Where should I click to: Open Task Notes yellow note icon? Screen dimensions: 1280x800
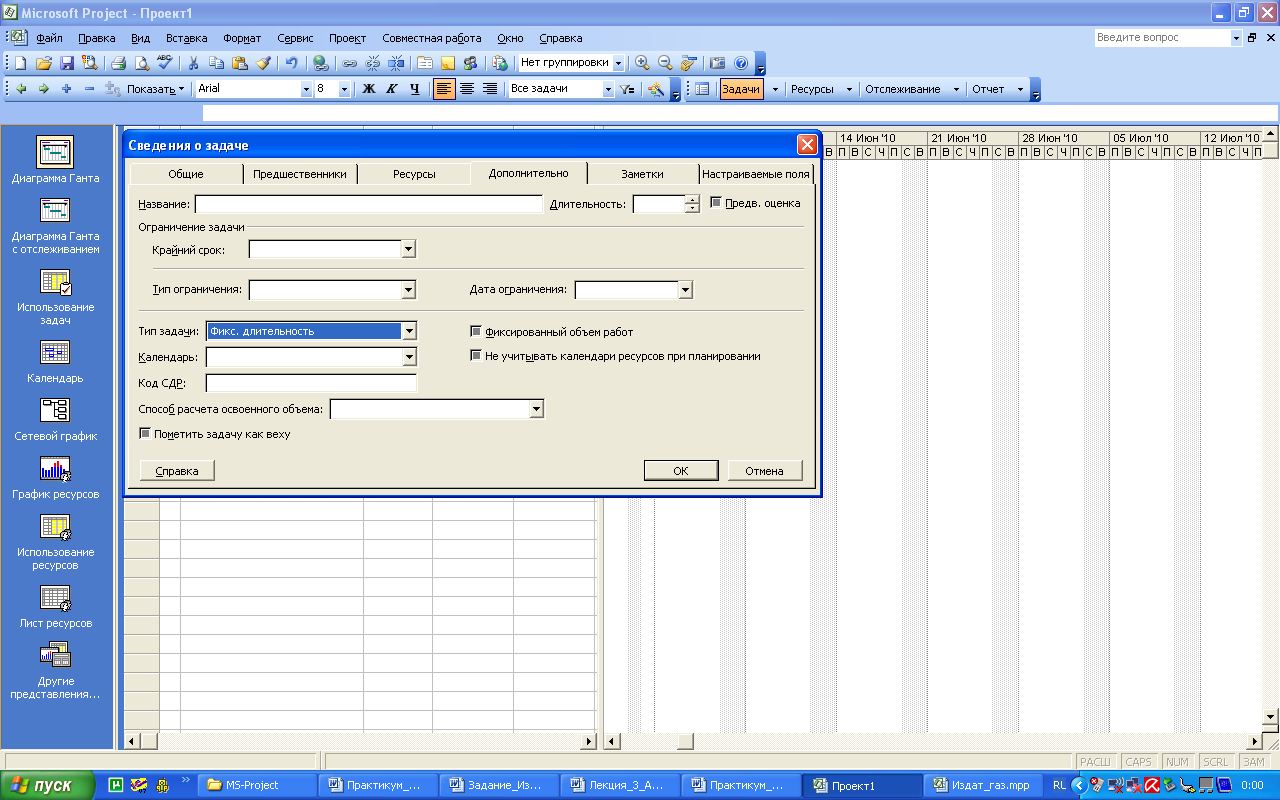(x=448, y=62)
